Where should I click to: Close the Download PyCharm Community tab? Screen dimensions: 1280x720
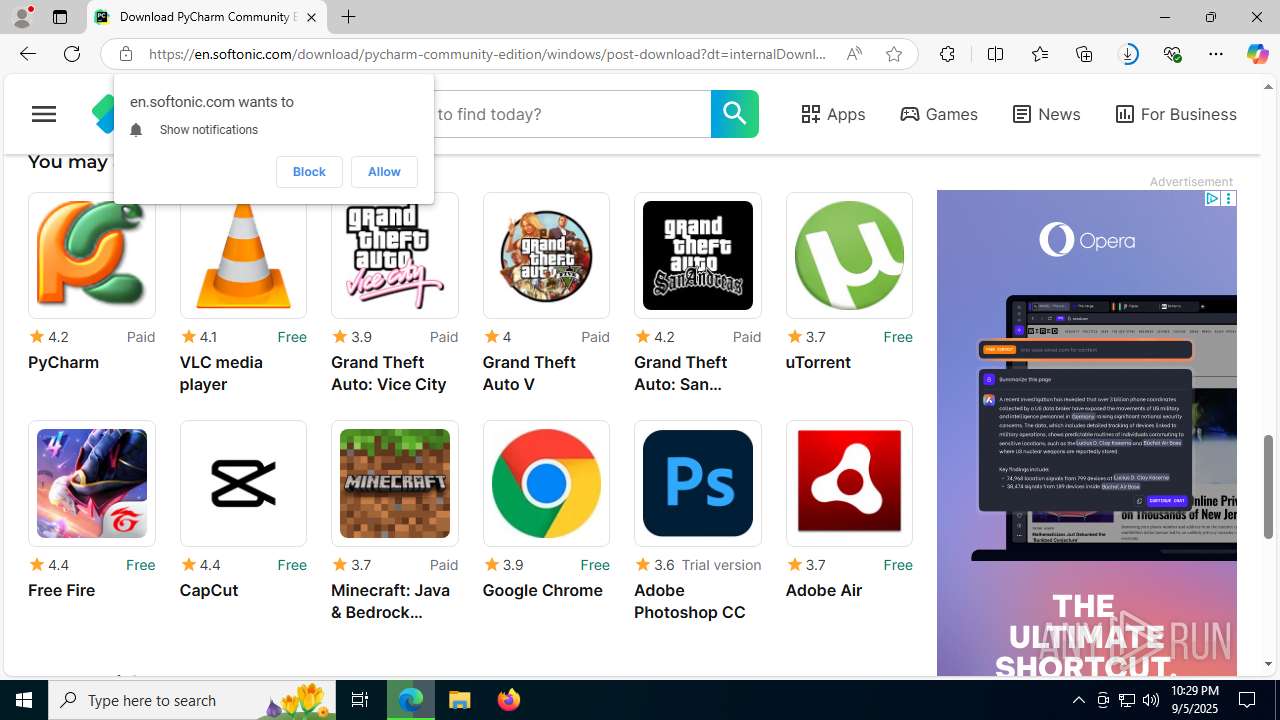click(311, 17)
